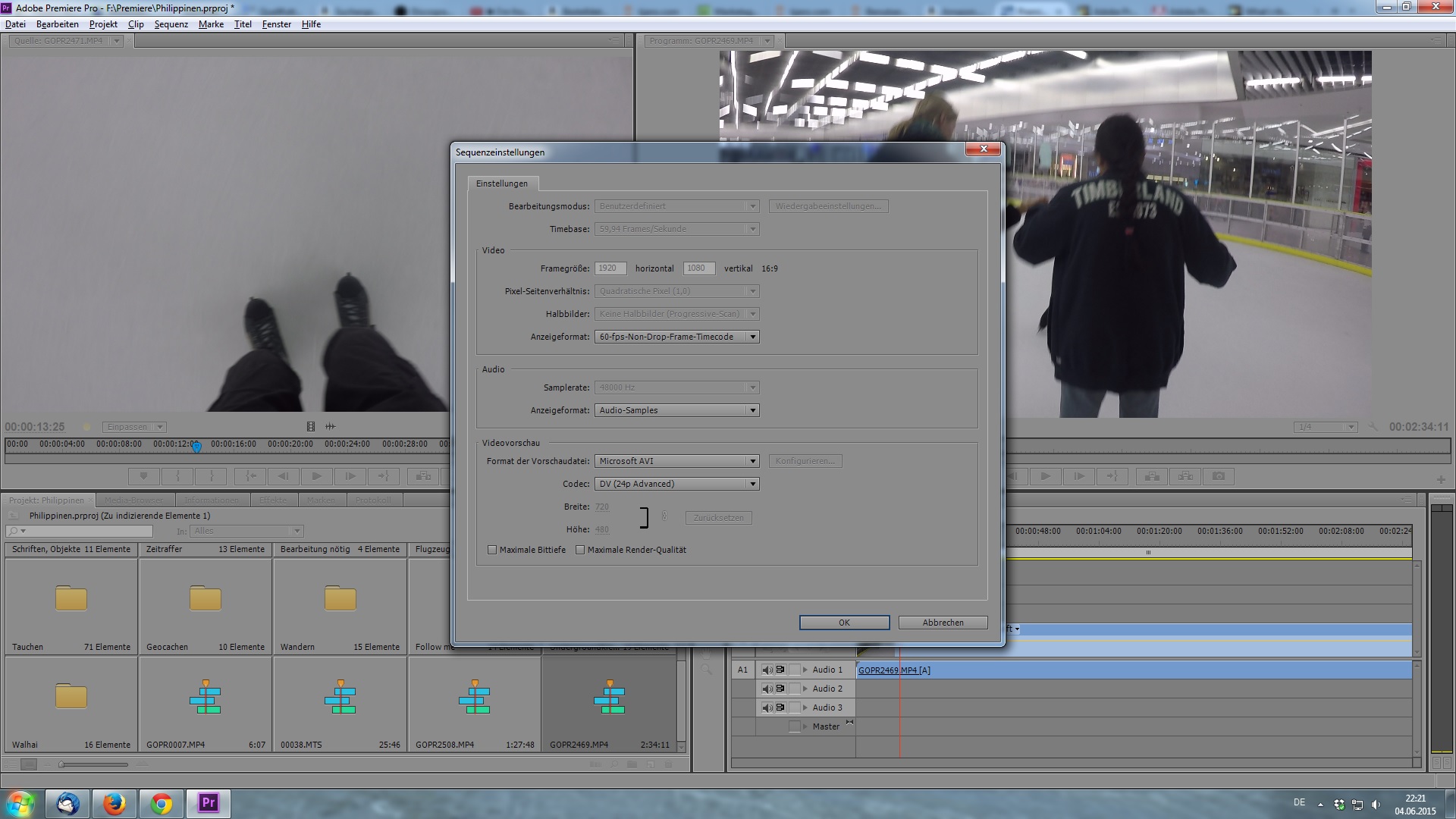Click OK in Sequenzeinstellungen dialog
The height and width of the screenshot is (819, 1456).
[844, 623]
